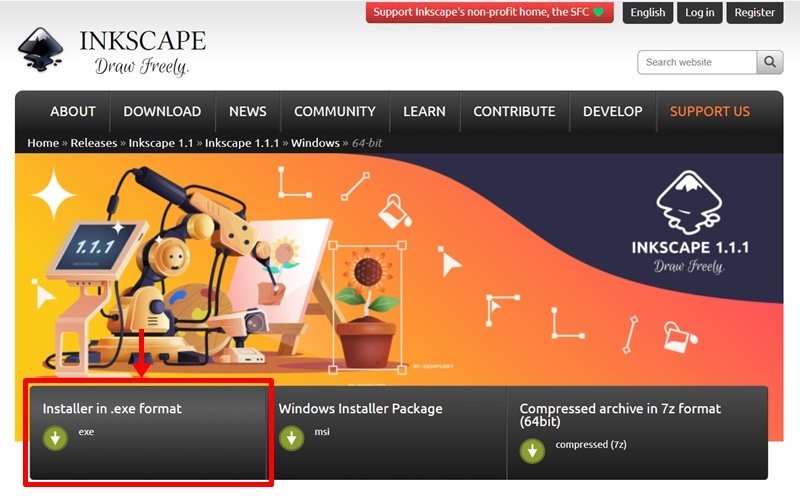
Task: Click the 'compressed (7z)' label
Action: 591,444
